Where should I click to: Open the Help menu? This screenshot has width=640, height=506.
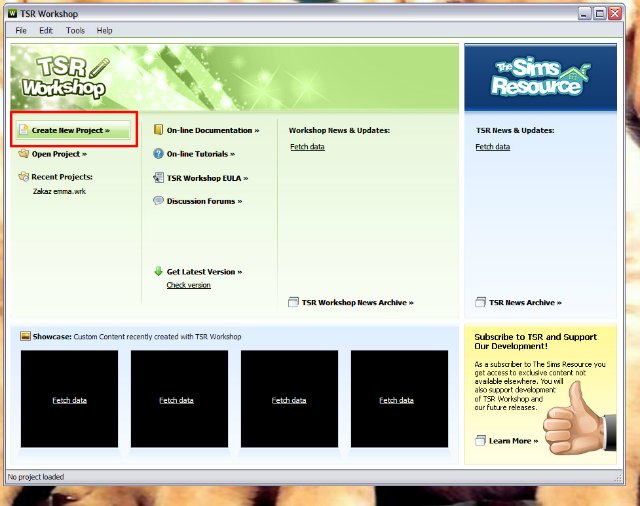pyautogui.click(x=105, y=31)
